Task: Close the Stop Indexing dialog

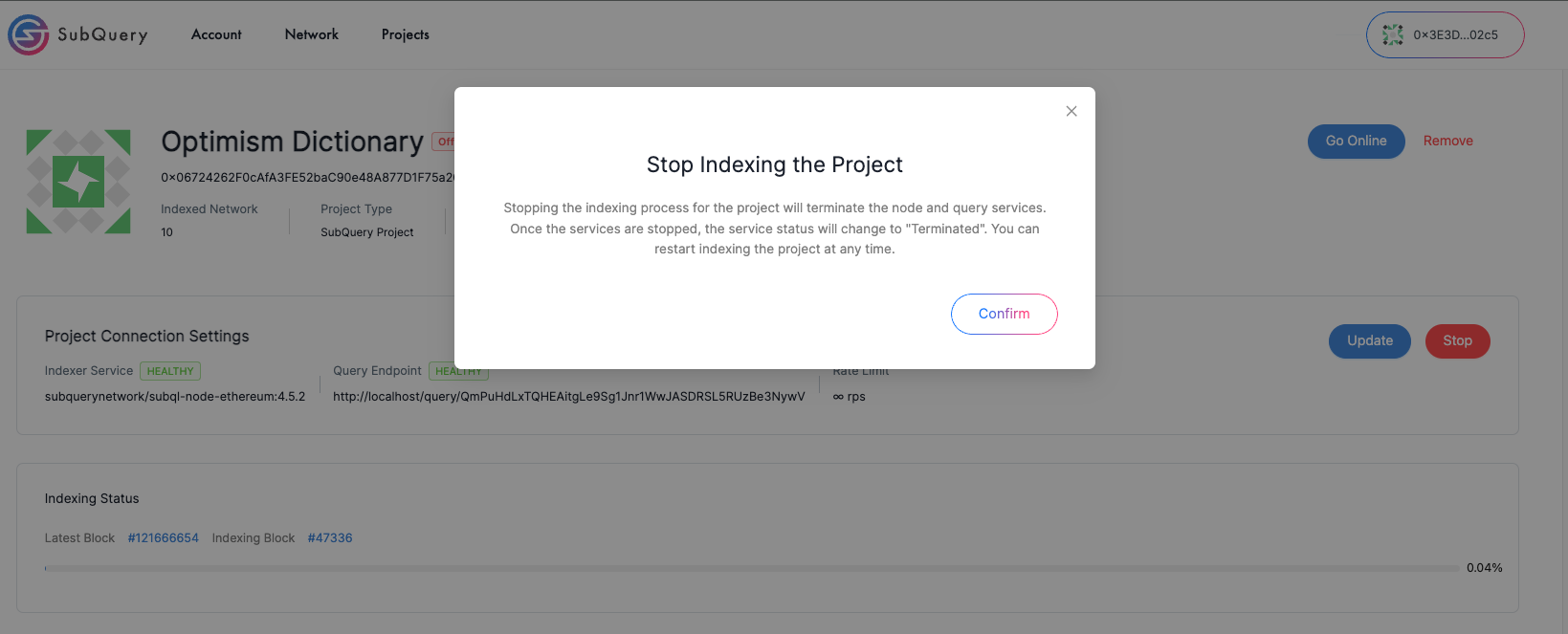Action: point(1071,111)
